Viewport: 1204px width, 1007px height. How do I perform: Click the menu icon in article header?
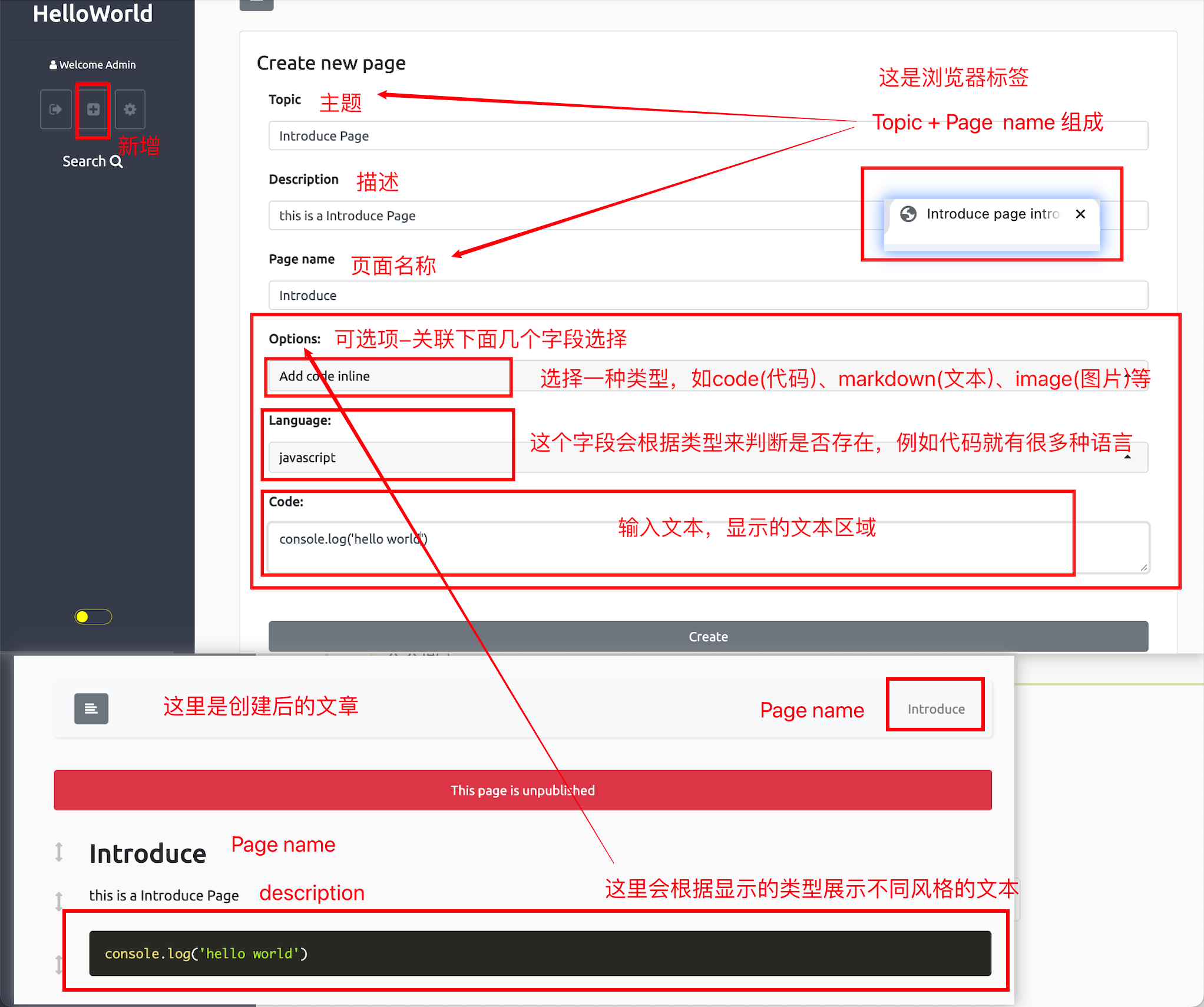[91, 708]
